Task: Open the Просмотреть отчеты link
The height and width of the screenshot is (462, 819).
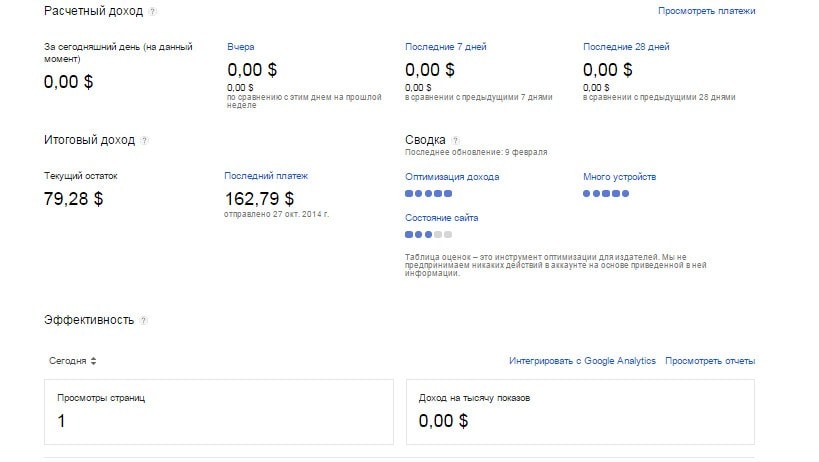Action: point(710,361)
